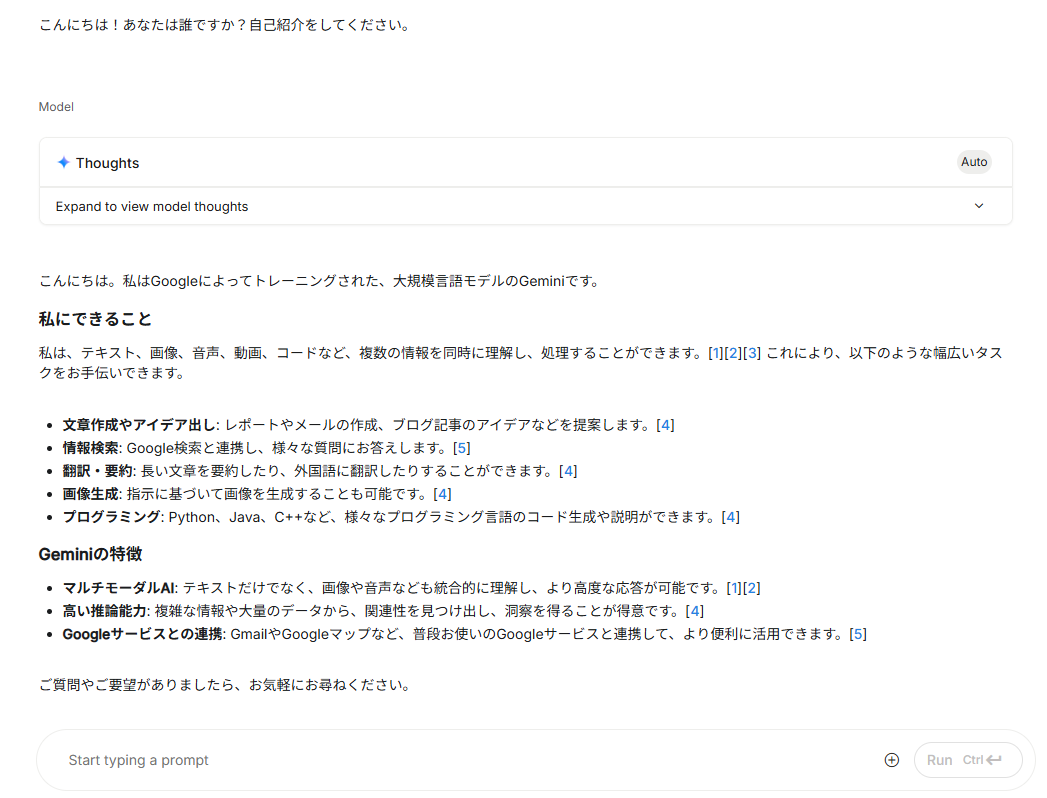Open citation [4] after the プログラミング bullet
1047x798 pixels.
[730, 517]
